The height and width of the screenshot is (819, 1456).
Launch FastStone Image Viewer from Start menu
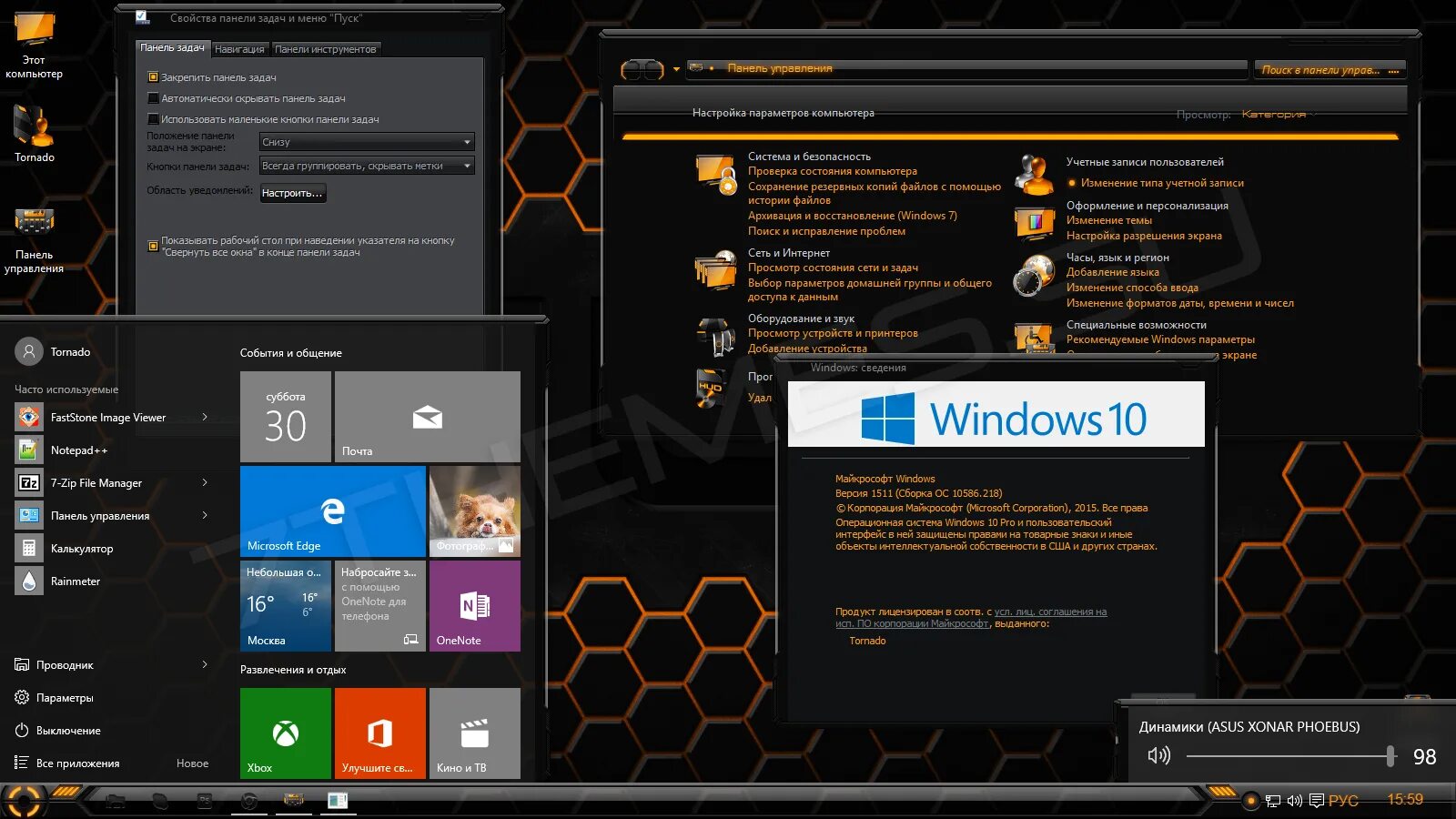point(108,418)
